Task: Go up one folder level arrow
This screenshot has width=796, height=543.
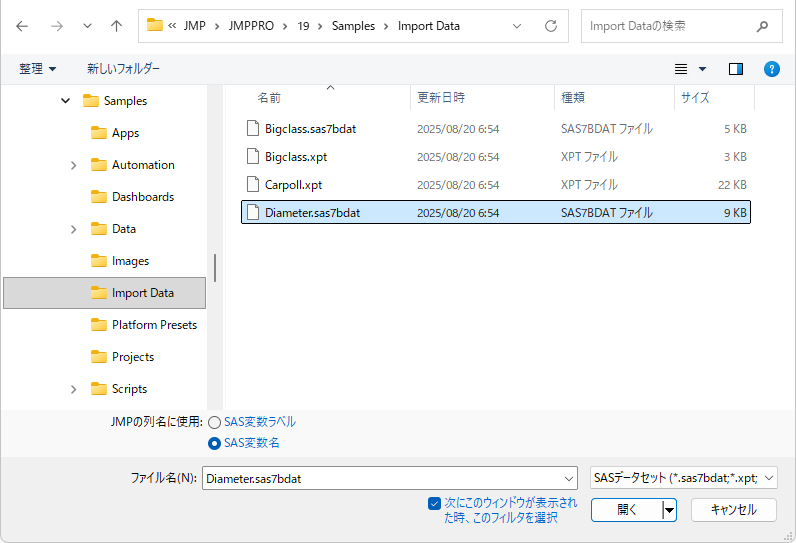Action: pyautogui.click(x=116, y=26)
